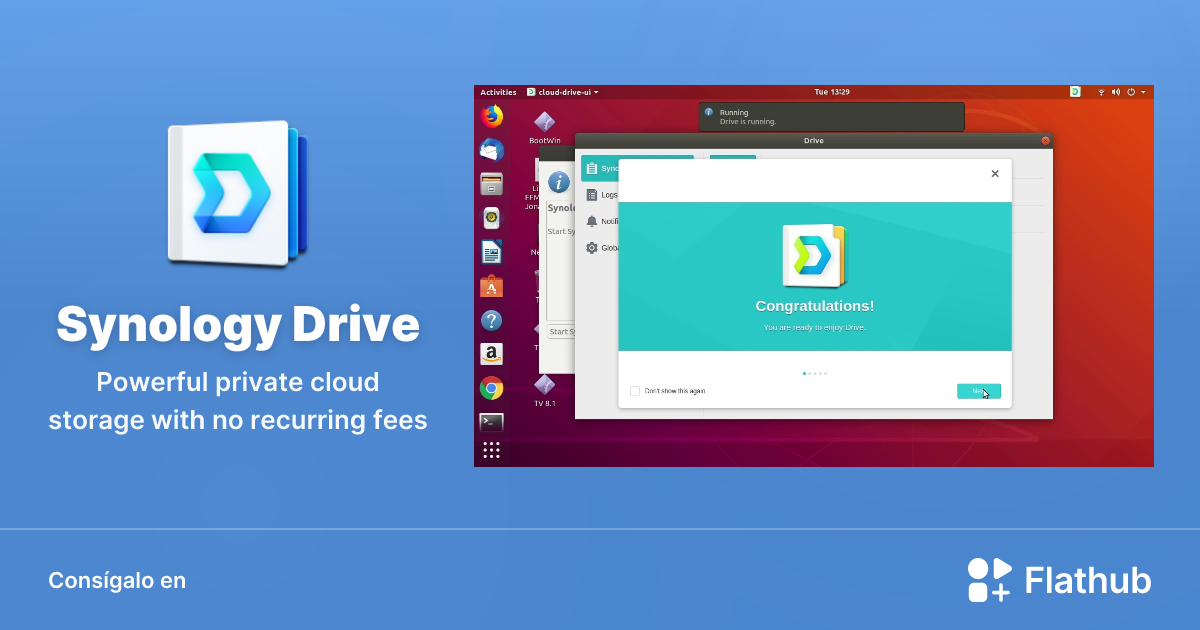Toggle system volume via the speaker icon

[1115, 91]
